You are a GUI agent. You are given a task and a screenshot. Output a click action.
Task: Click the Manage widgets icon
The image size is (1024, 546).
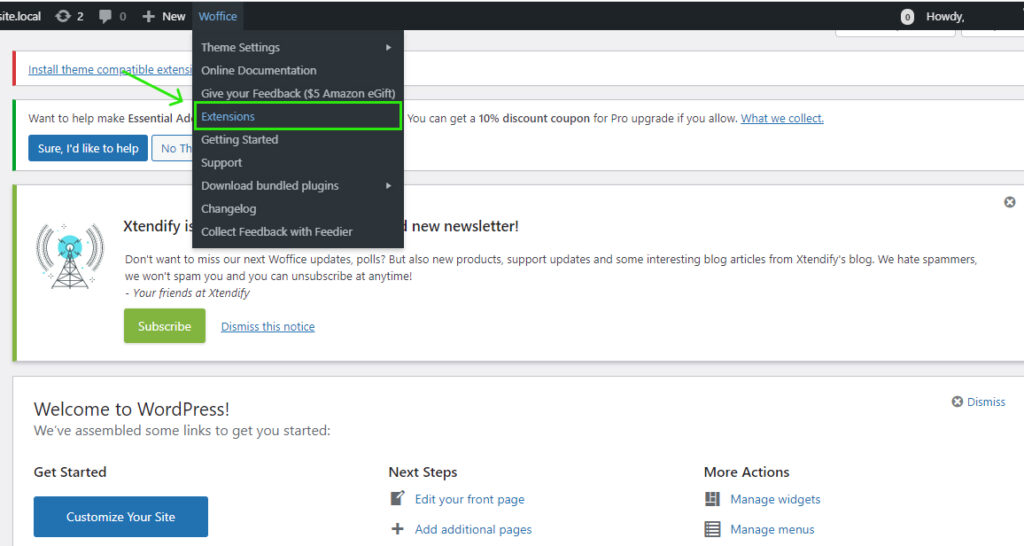712,499
